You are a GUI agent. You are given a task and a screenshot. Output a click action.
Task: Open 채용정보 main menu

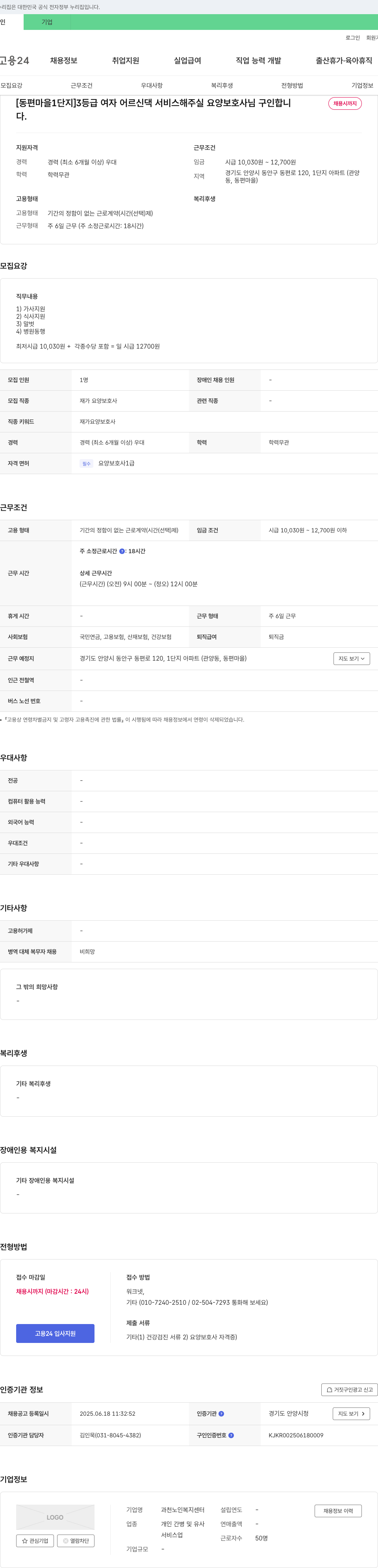[x=63, y=61]
